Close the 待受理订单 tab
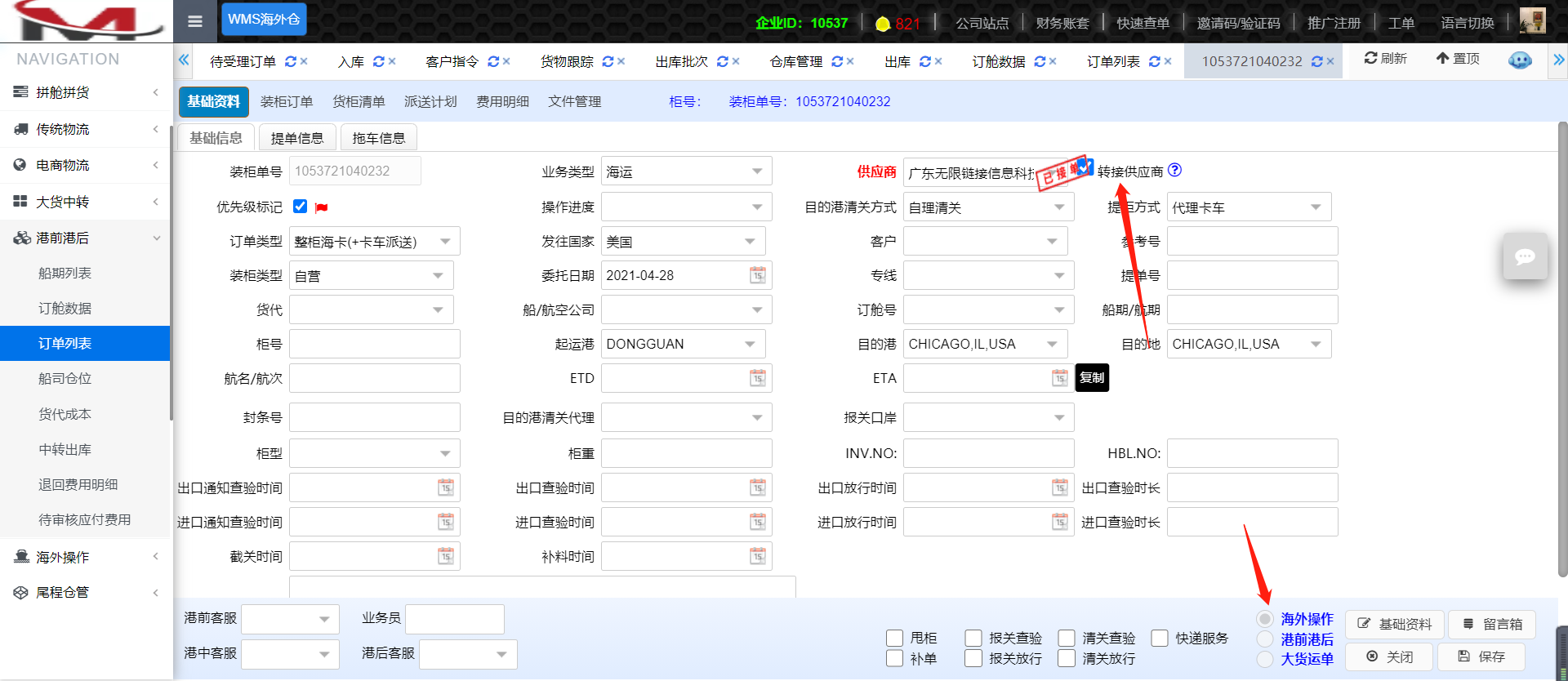This screenshot has height=681, width=1568. tap(304, 61)
